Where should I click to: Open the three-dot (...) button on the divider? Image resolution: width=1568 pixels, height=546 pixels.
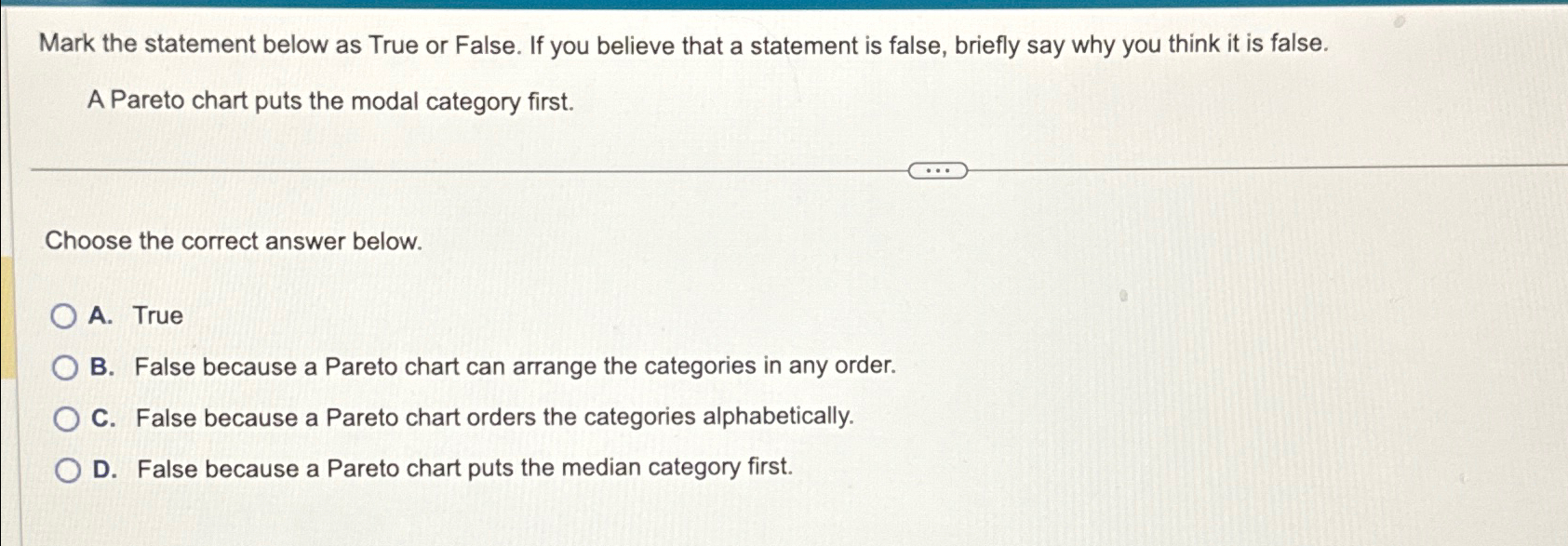937,170
